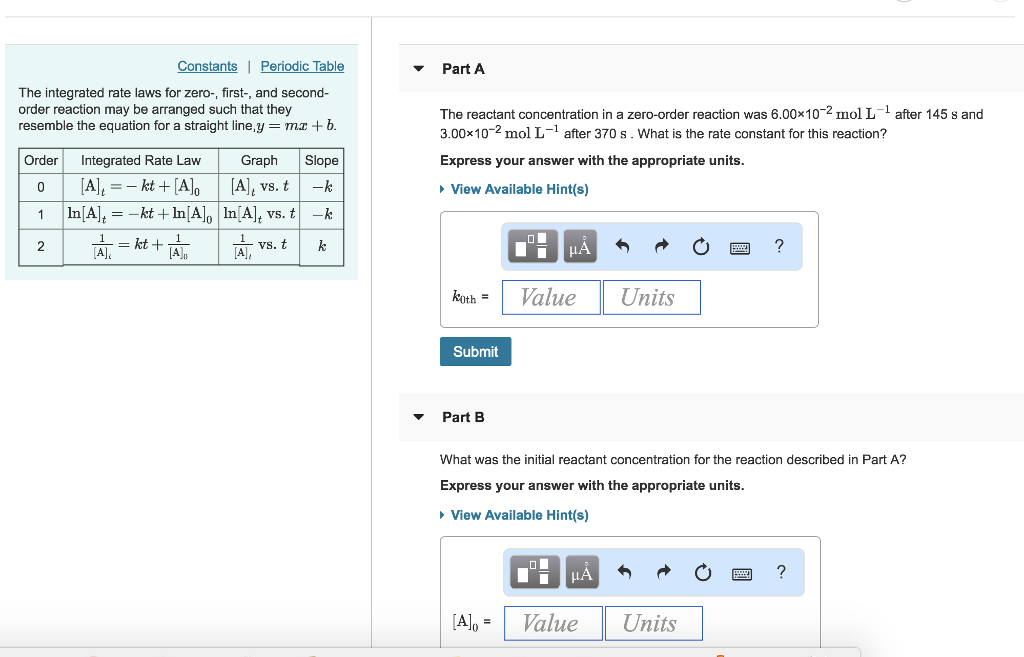This screenshot has height=657, width=1024.
Task: Collapse Part A with its disclosure triangle
Action: pyautogui.click(x=417, y=68)
